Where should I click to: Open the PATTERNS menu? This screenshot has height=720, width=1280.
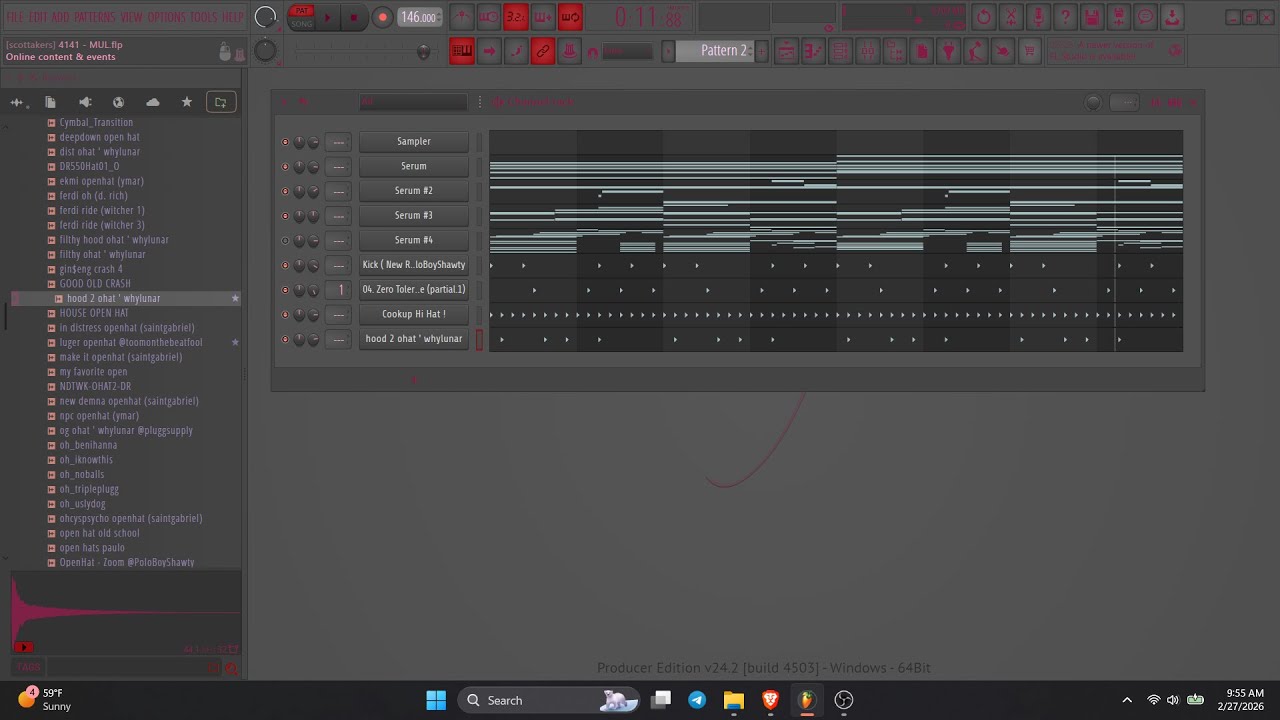94,17
